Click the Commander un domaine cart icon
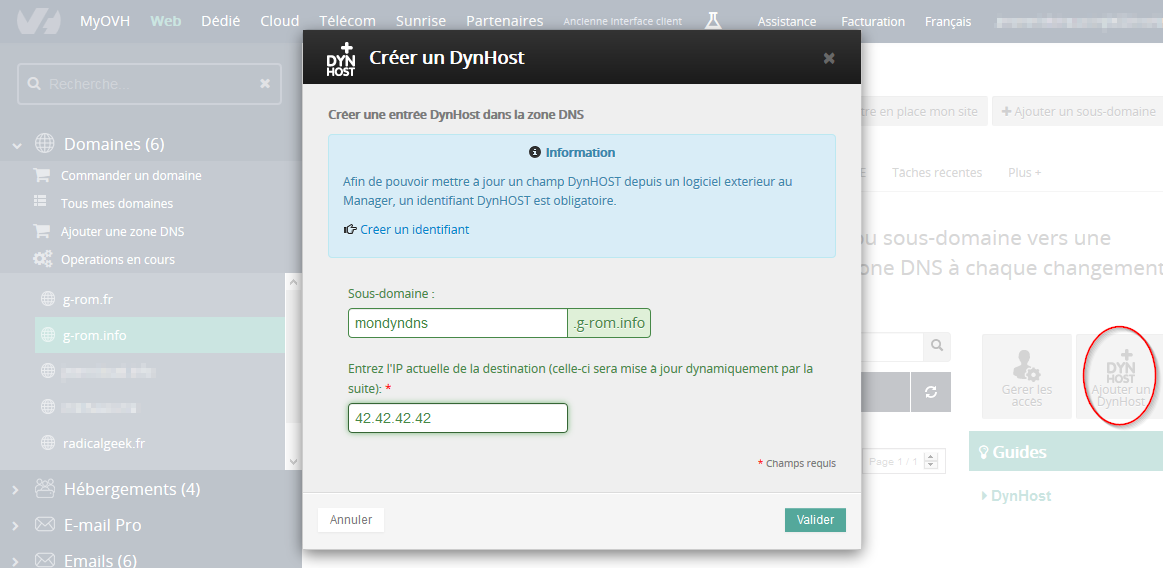The height and width of the screenshot is (568, 1163). pyautogui.click(x=42, y=175)
